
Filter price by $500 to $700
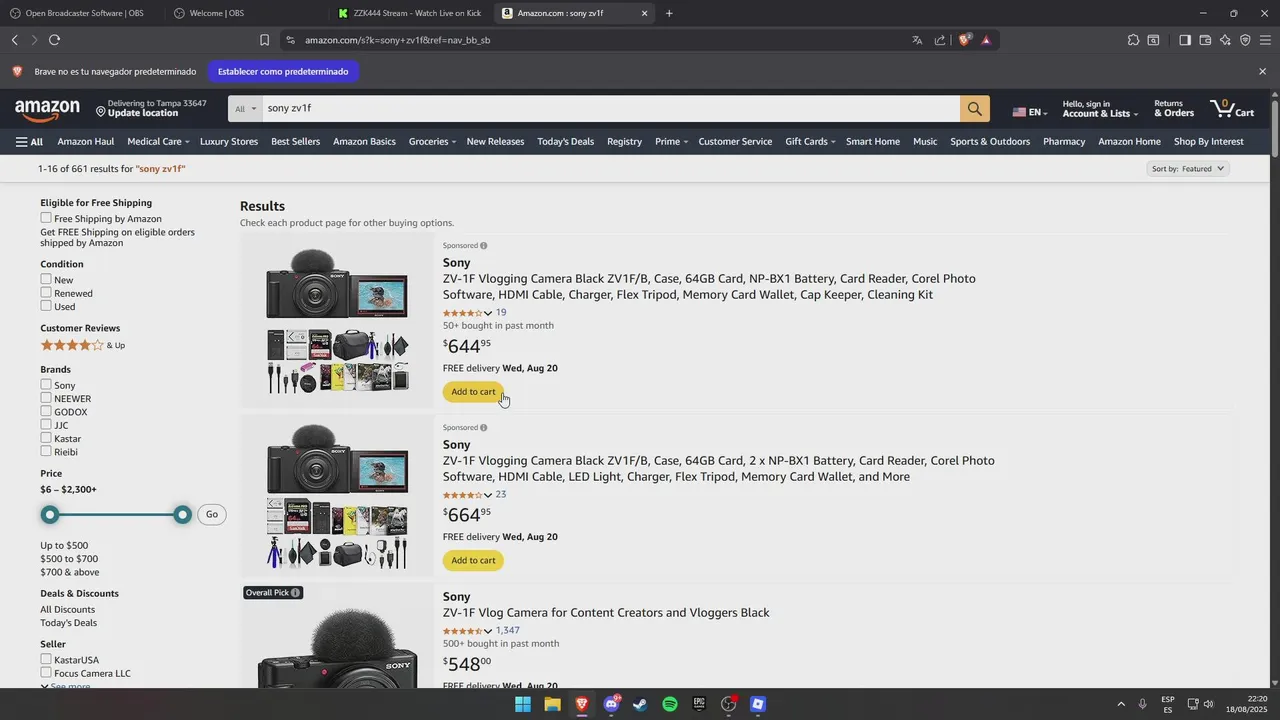pos(69,559)
